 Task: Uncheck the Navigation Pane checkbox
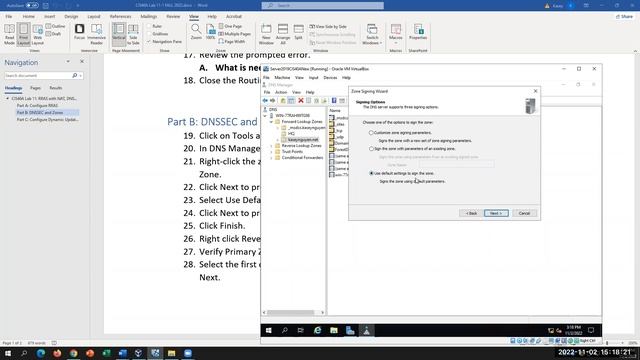click(x=149, y=42)
